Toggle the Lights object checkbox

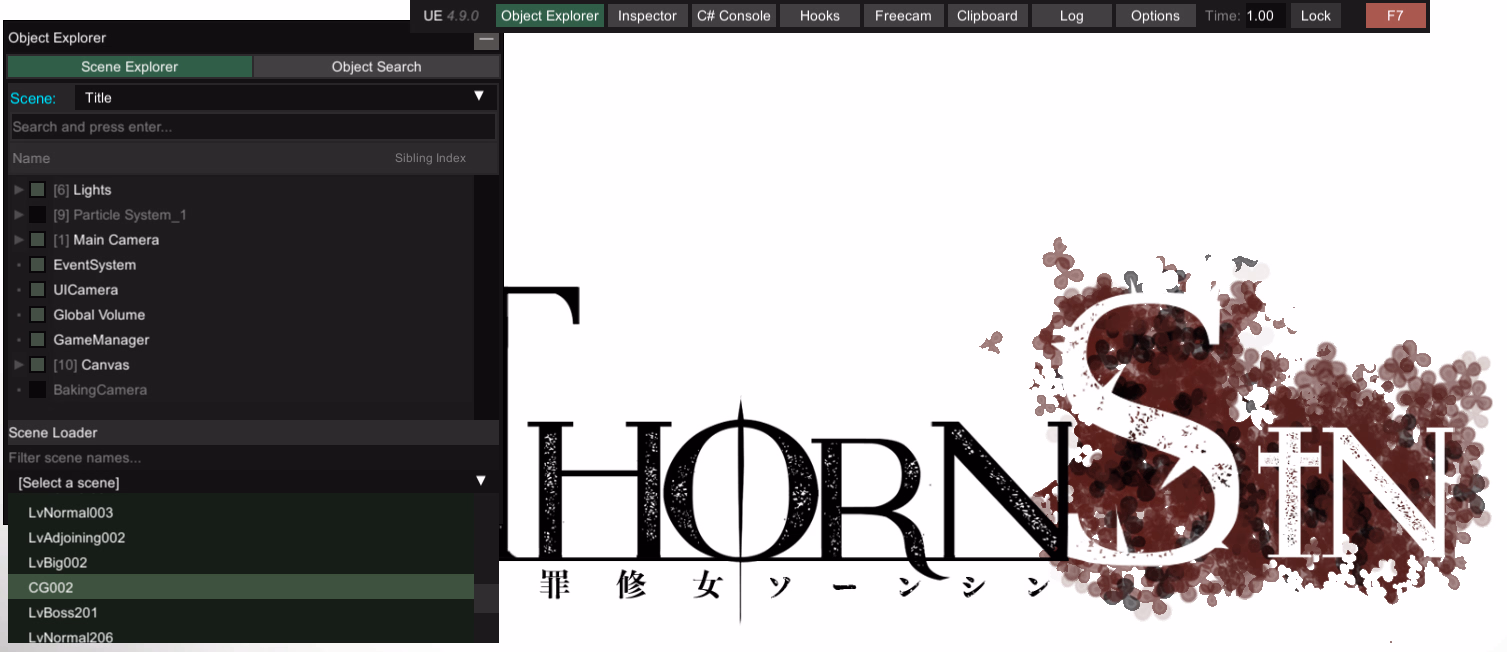[x=37, y=190]
